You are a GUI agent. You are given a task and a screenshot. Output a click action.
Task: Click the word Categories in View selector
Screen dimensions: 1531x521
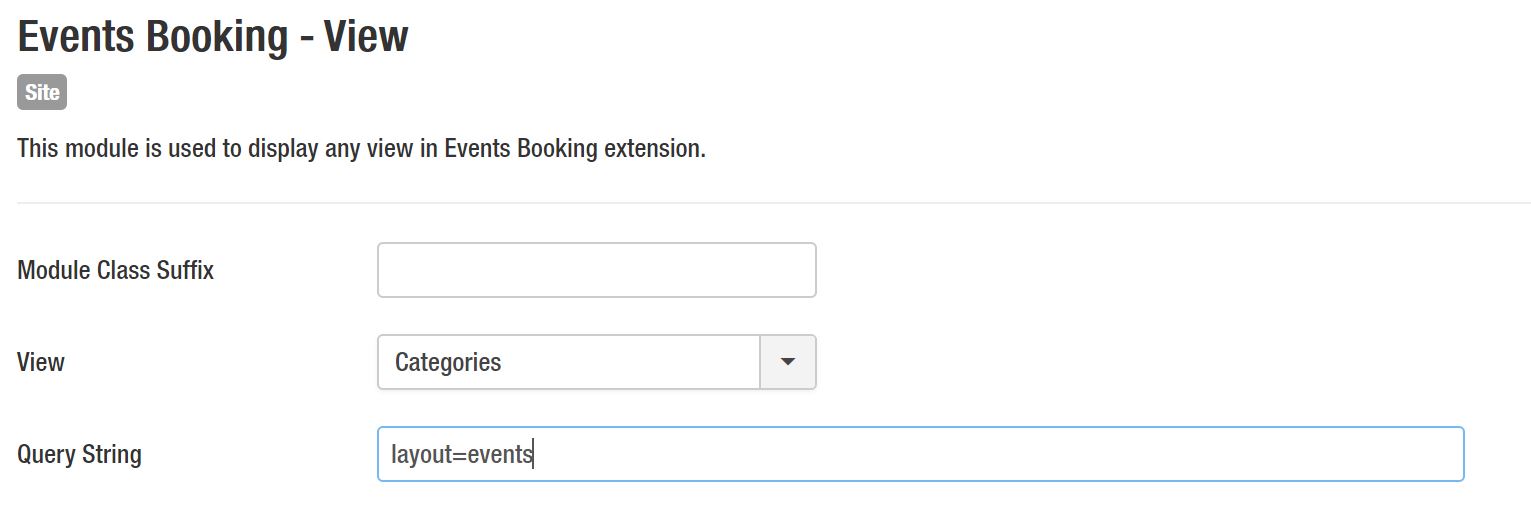448,362
